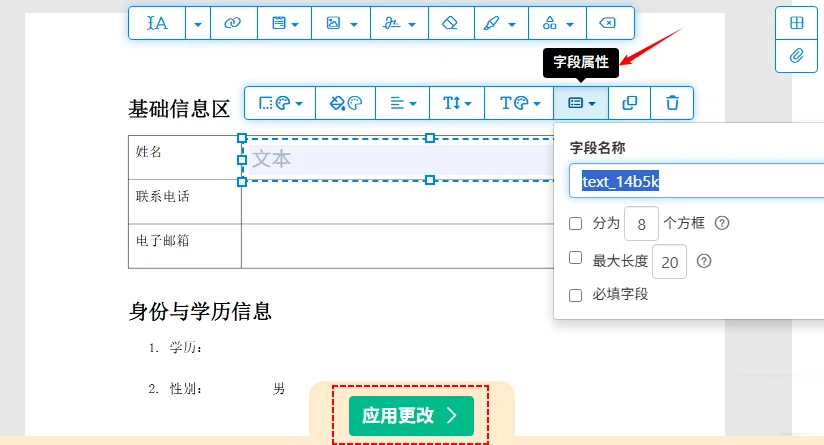The height and width of the screenshot is (445, 824).
Task: Click the undo backspace icon
Action: 607,23
